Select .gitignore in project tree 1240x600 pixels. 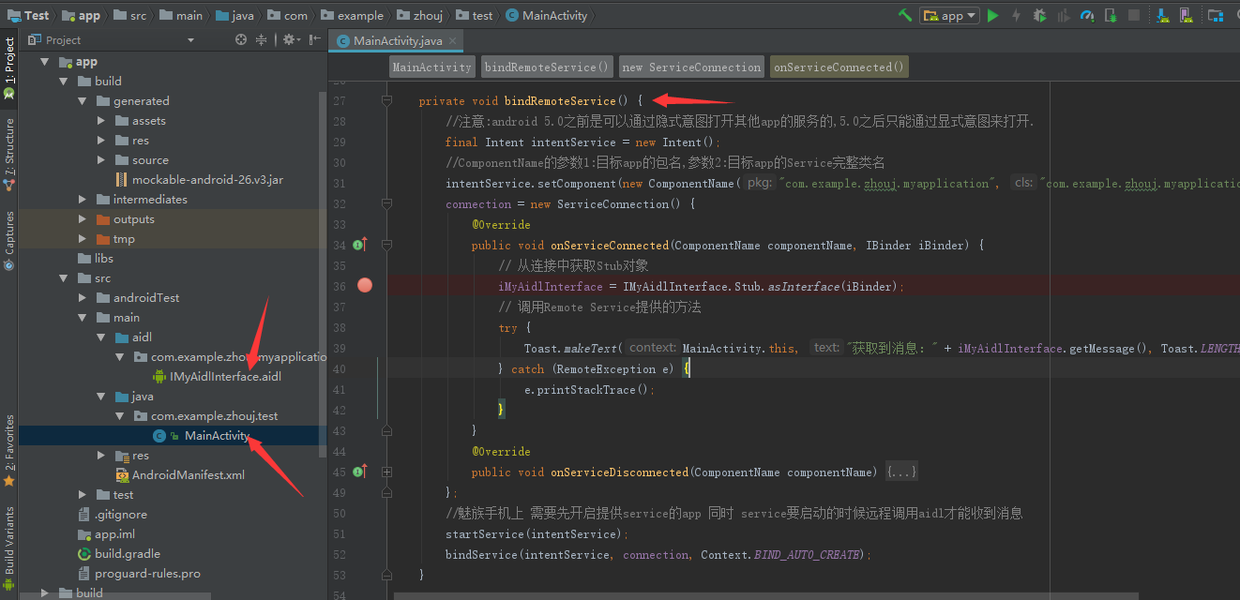pos(113,515)
